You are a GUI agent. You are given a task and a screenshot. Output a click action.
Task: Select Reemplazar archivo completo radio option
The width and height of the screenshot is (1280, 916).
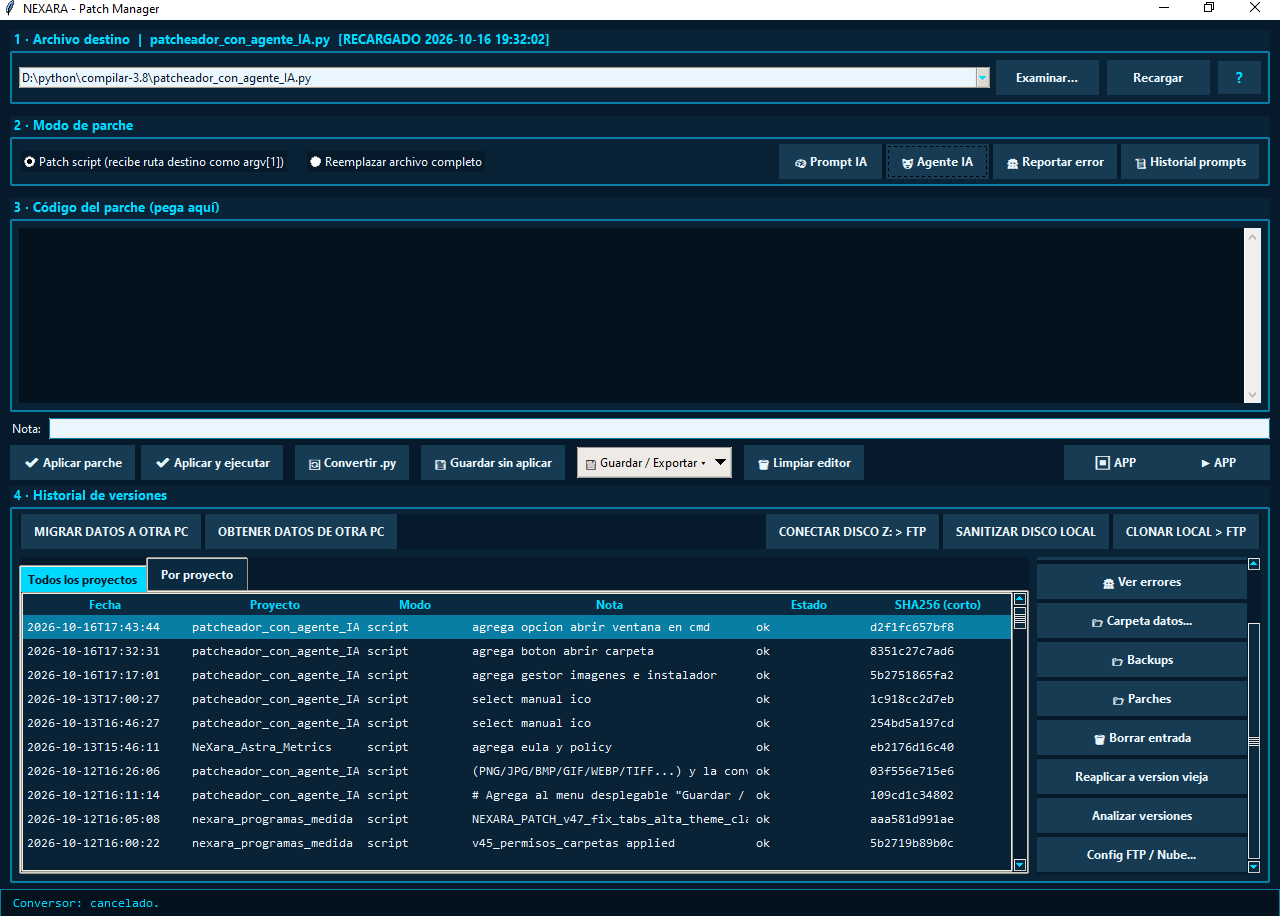click(x=396, y=162)
